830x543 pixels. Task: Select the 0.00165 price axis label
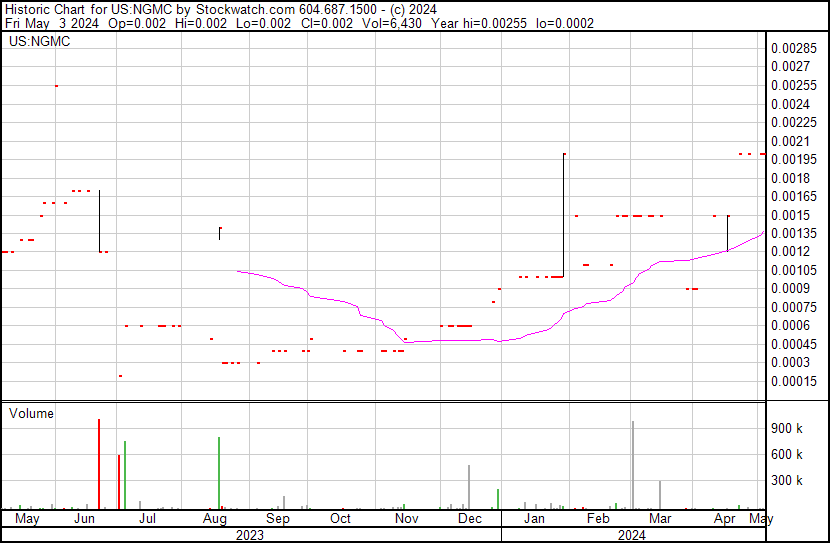pos(794,196)
